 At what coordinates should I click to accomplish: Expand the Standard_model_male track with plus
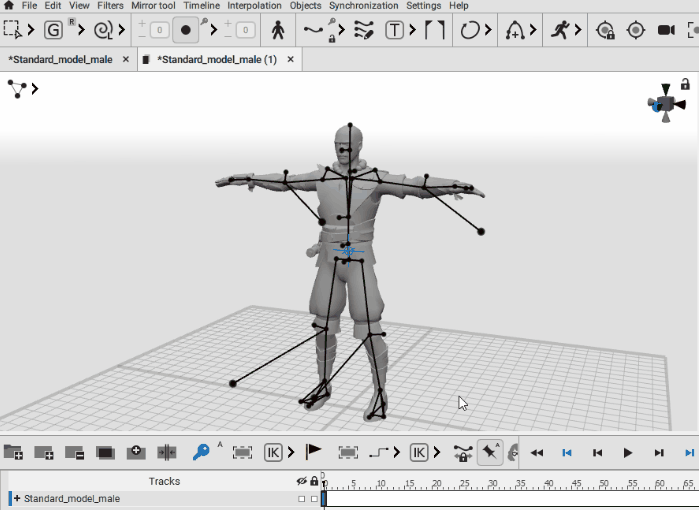click(17, 498)
